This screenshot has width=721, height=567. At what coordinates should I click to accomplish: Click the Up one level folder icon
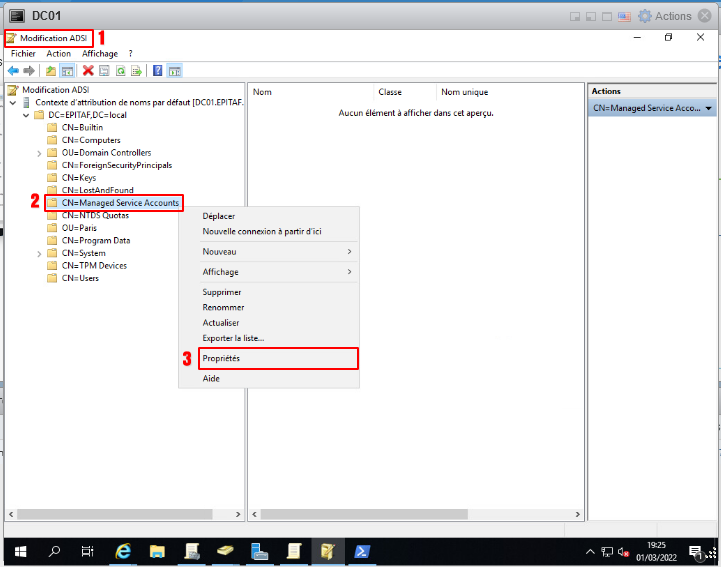[51, 71]
